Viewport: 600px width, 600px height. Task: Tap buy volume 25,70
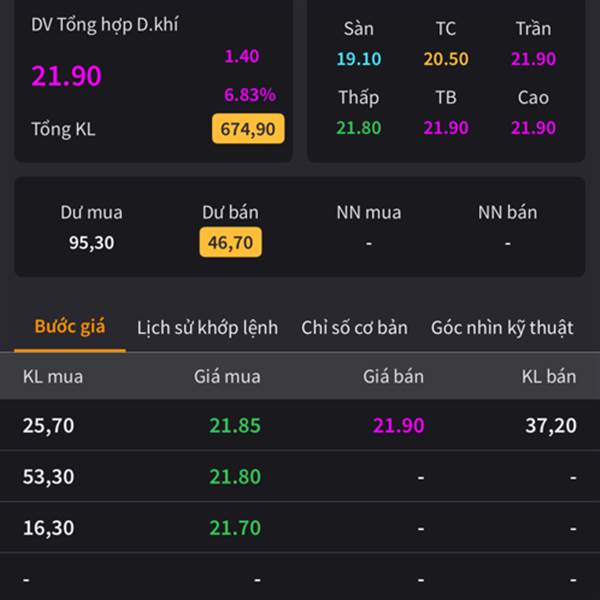pos(48,426)
